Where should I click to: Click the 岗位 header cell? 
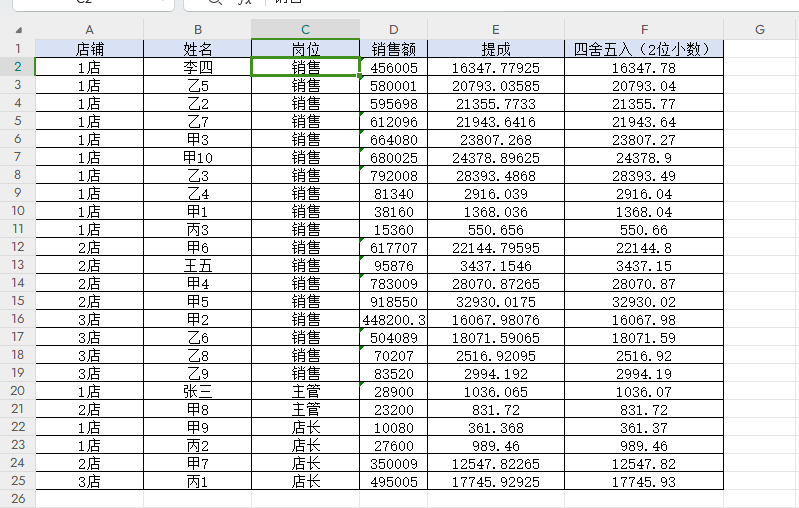pos(306,49)
